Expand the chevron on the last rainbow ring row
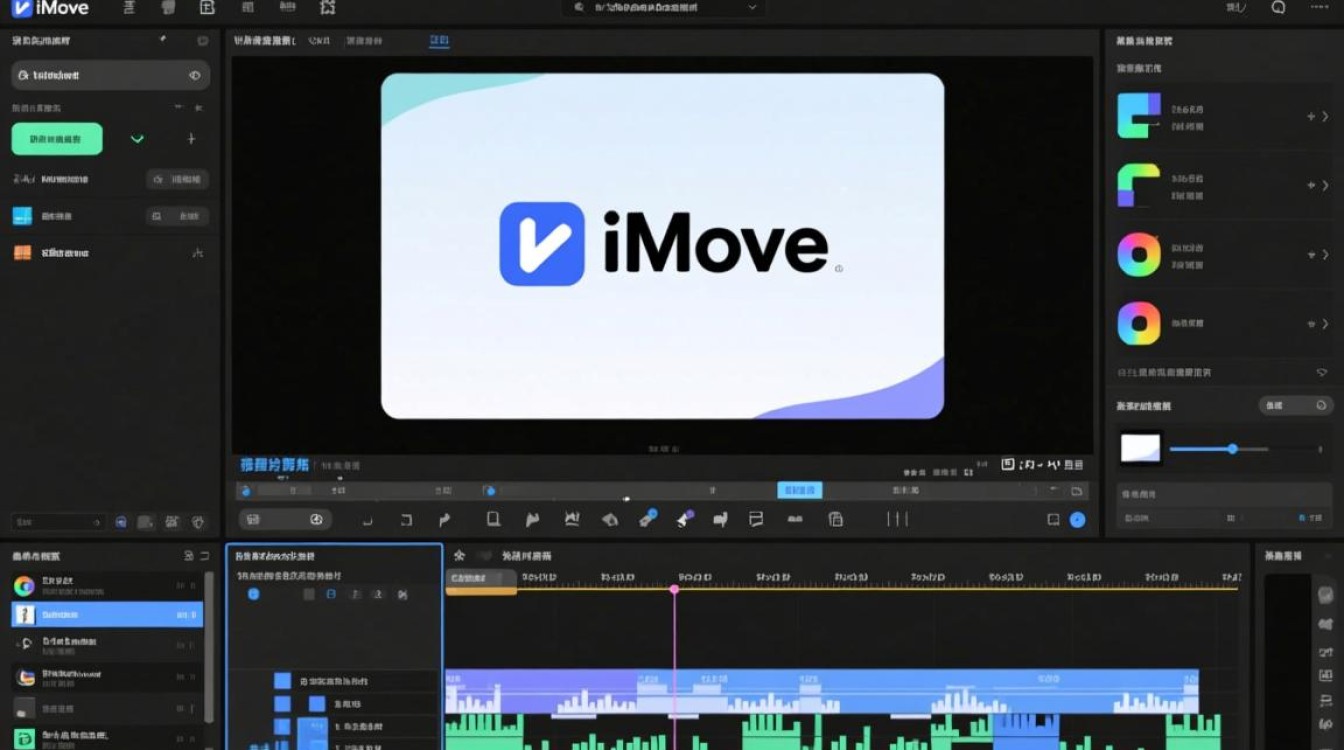This screenshot has width=1344, height=750. tap(1325, 325)
